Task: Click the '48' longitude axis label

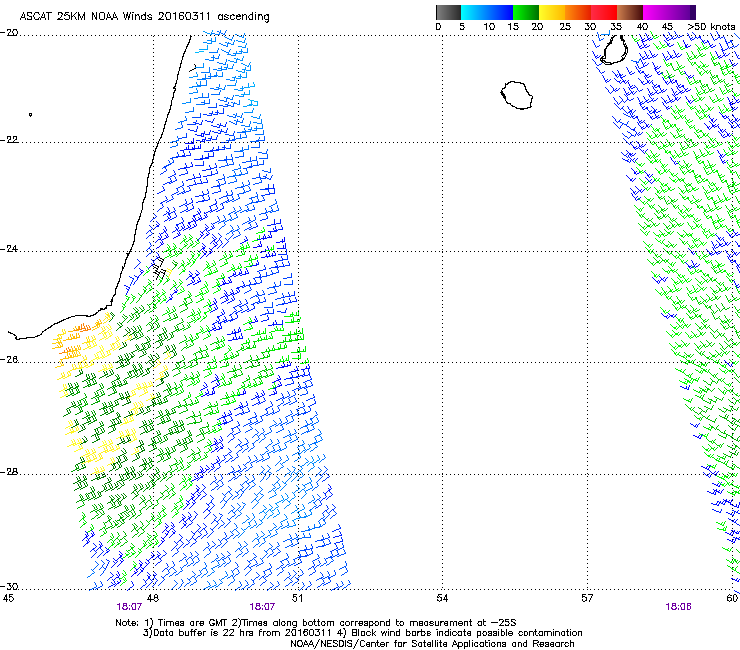Action: coord(152,598)
